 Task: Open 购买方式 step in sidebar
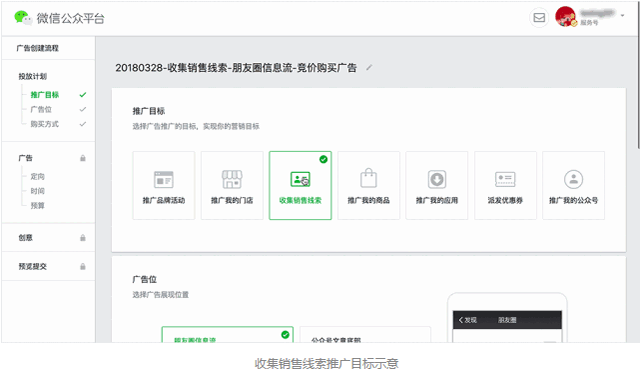pyautogui.click(x=44, y=124)
